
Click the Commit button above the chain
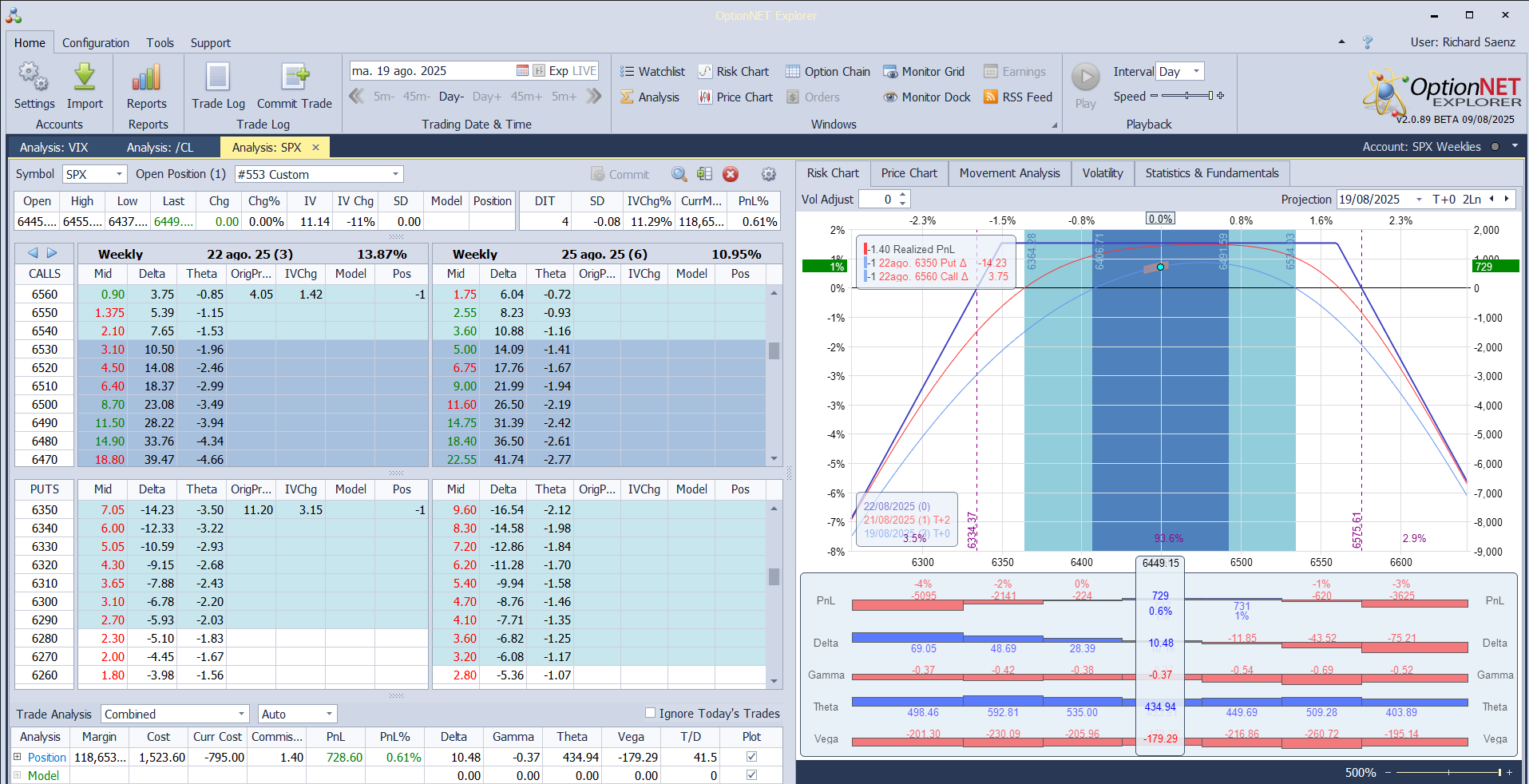click(620, 174)
